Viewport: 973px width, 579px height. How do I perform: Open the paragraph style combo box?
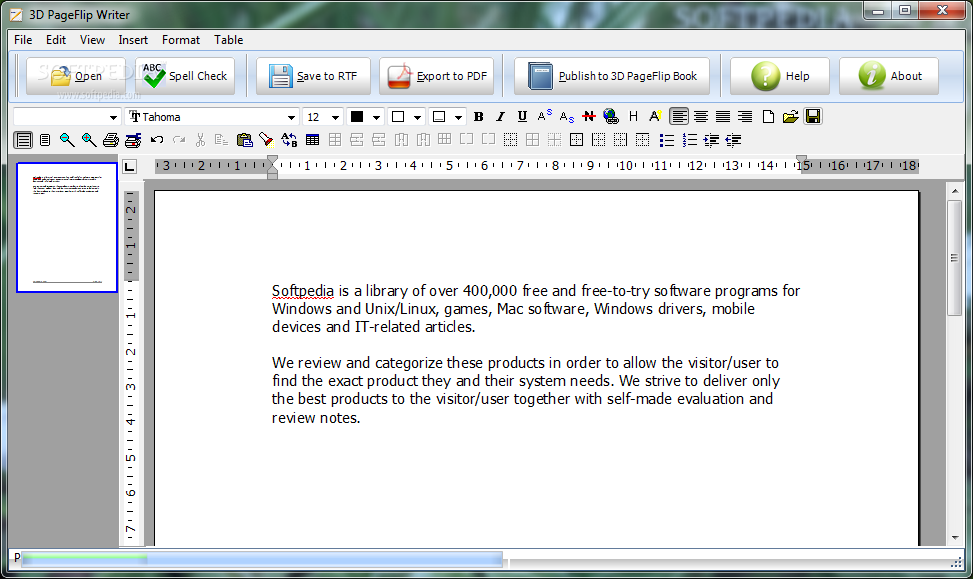pos(66,117)
